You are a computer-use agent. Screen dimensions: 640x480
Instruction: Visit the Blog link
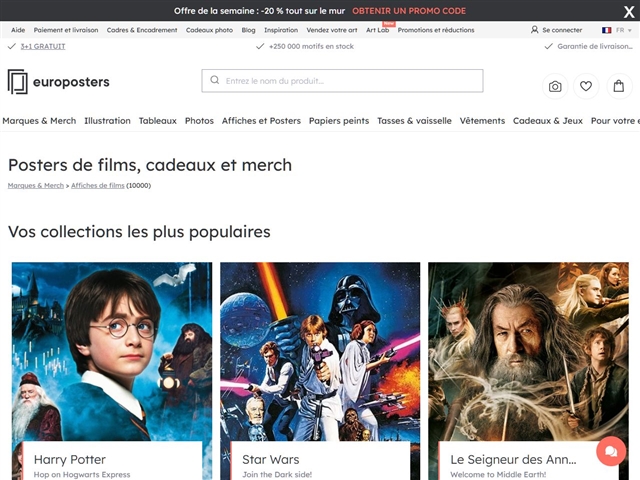249,30
